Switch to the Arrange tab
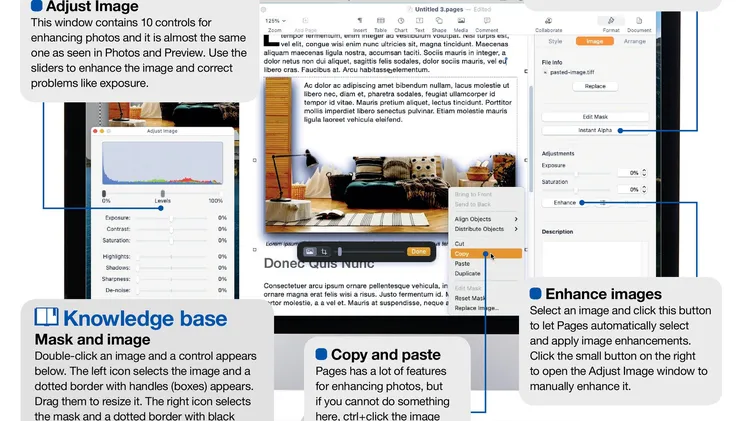The width and height of the screenshot is (750, 421). click(635, 42)
